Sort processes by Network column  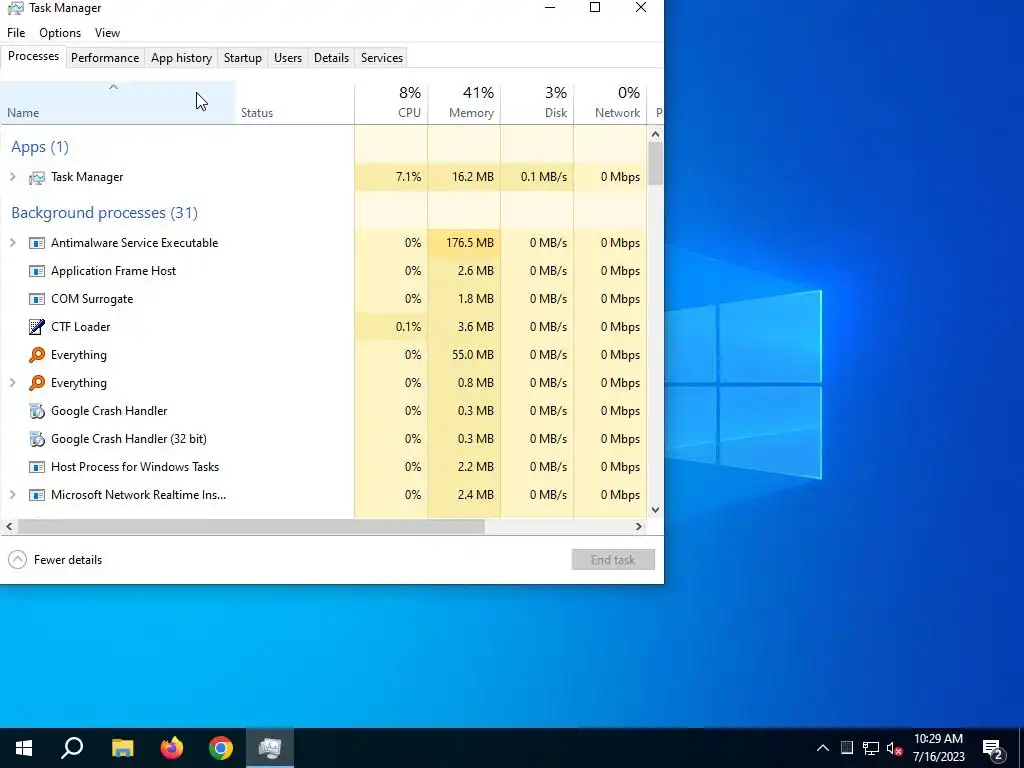click(610, 103)
